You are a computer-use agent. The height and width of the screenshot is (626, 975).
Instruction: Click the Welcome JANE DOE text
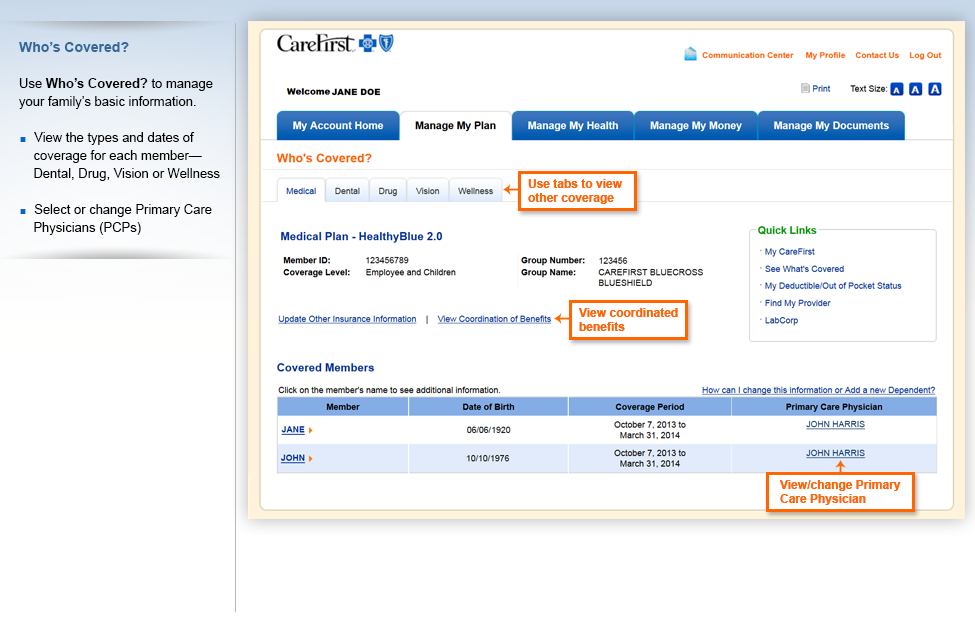click(333, 92)
